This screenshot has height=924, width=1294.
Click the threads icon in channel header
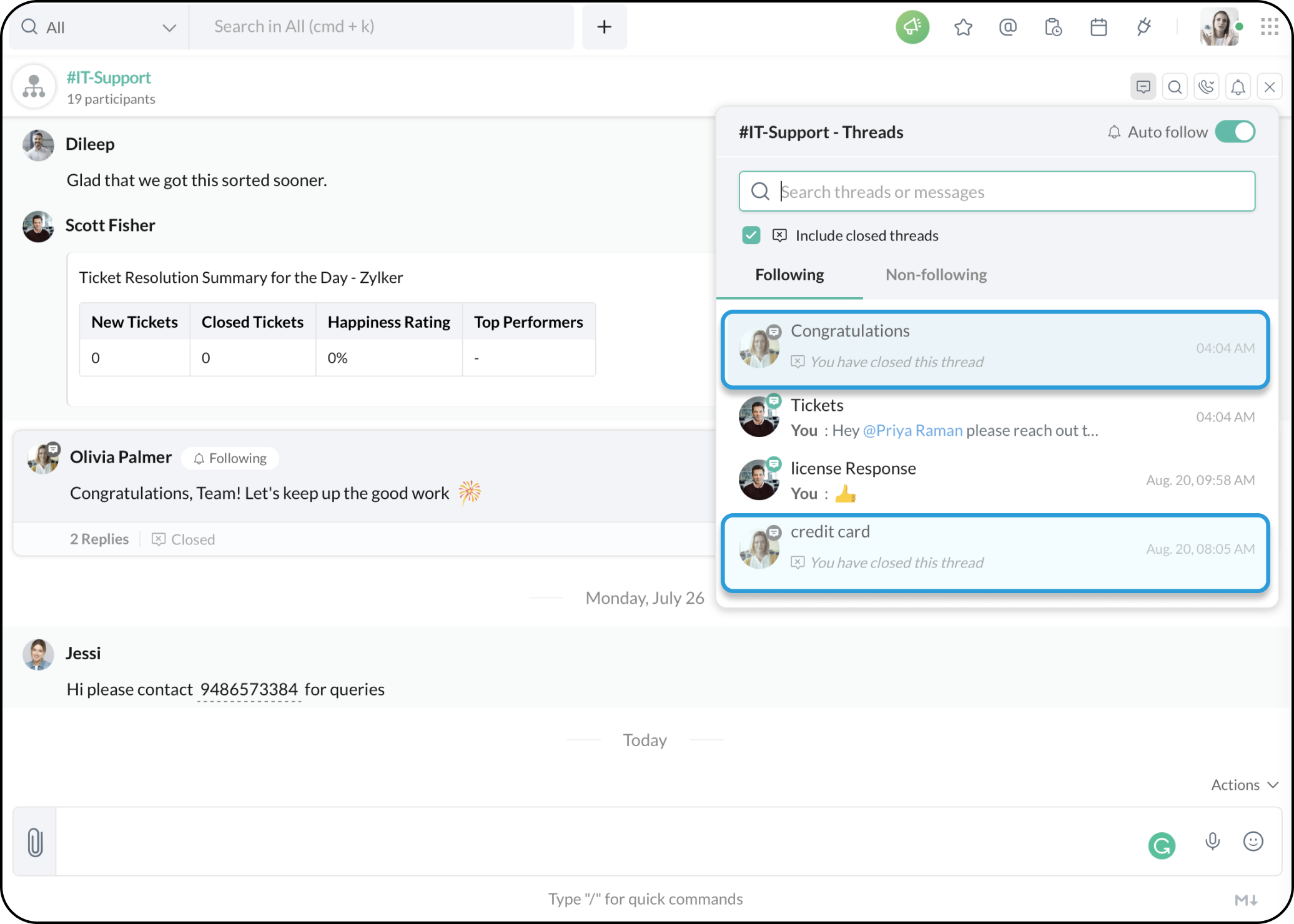(1143, 87)
